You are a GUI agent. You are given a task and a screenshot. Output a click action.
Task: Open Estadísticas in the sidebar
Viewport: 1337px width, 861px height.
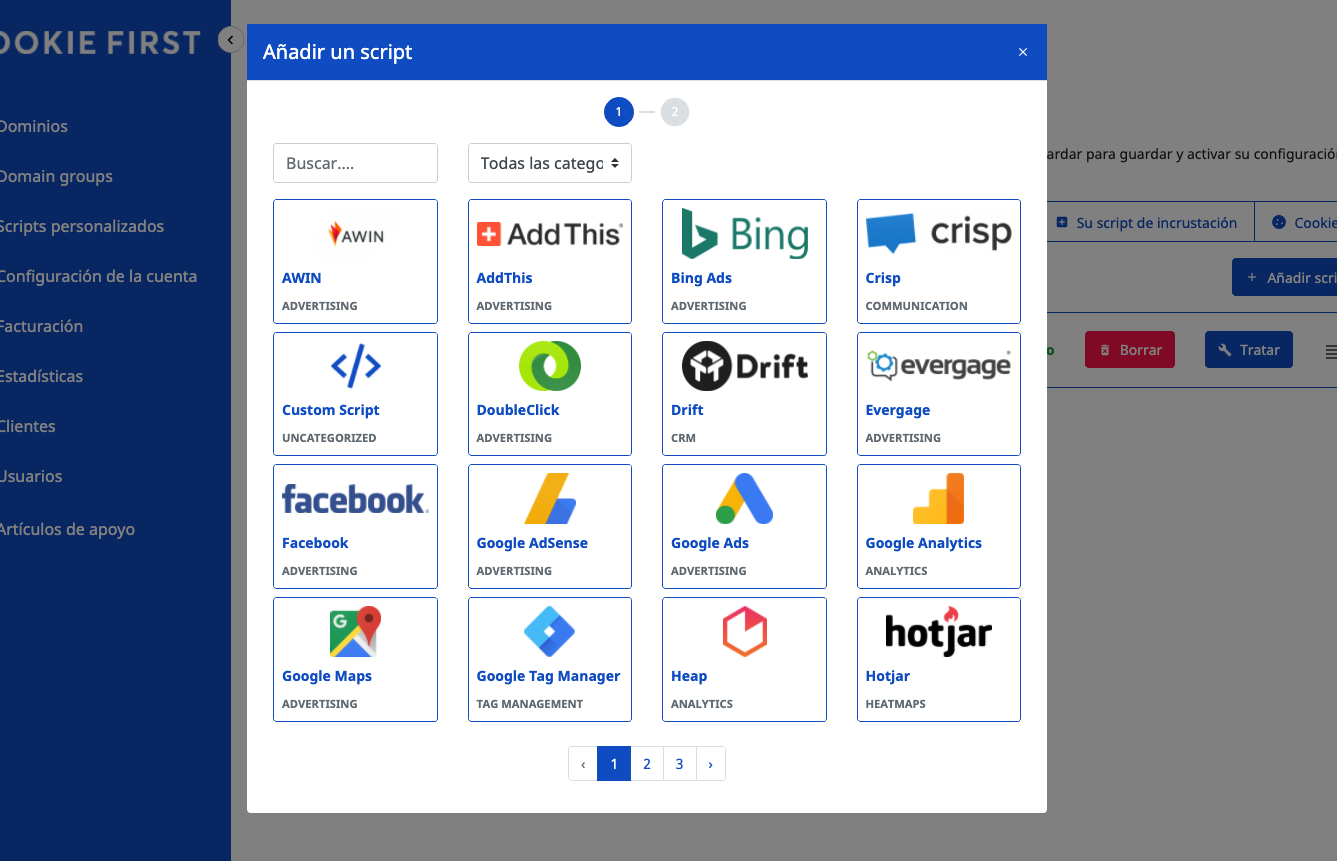(x=40, y=376)
